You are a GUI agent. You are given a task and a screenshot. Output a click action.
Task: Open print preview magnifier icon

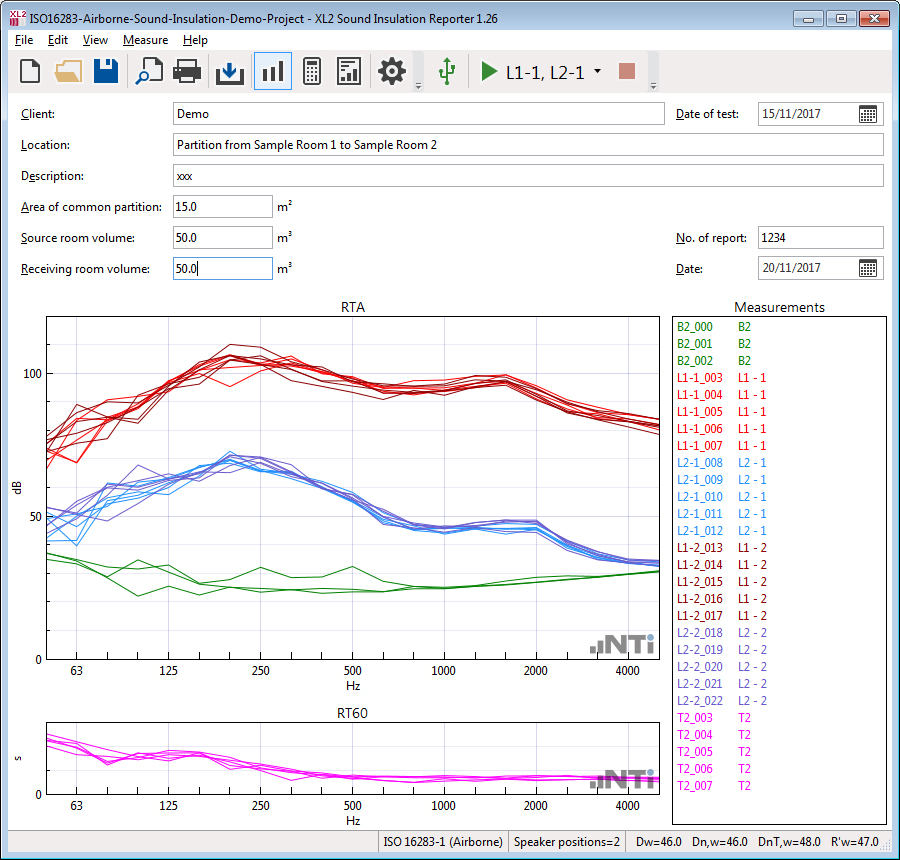coord(150,71)
